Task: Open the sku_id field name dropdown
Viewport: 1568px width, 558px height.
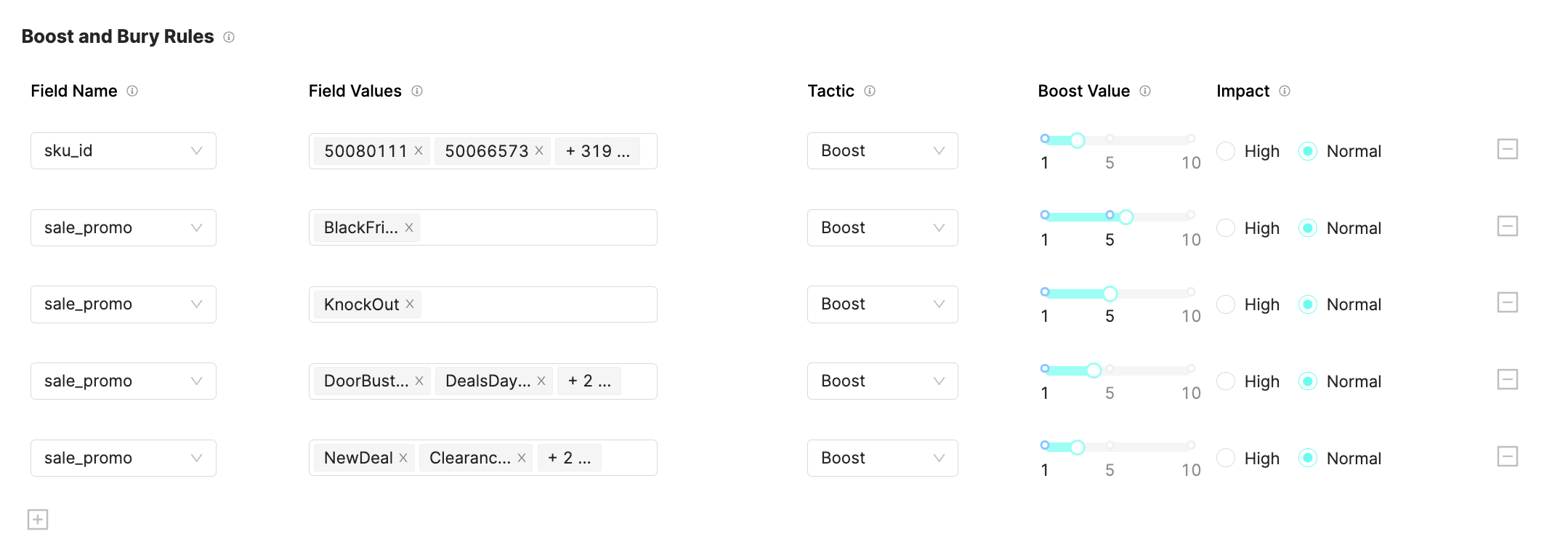Action: [x=124, y=150]
